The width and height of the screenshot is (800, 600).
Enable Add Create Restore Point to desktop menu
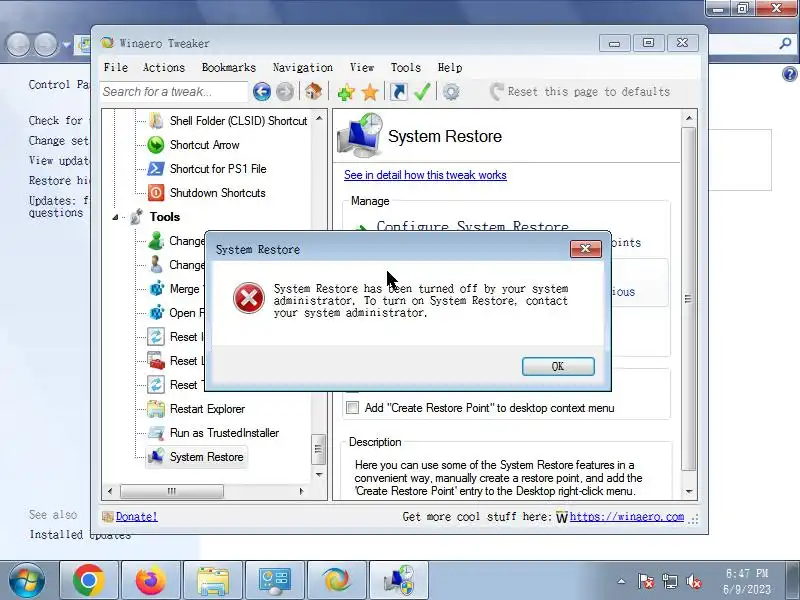(352, 408)
